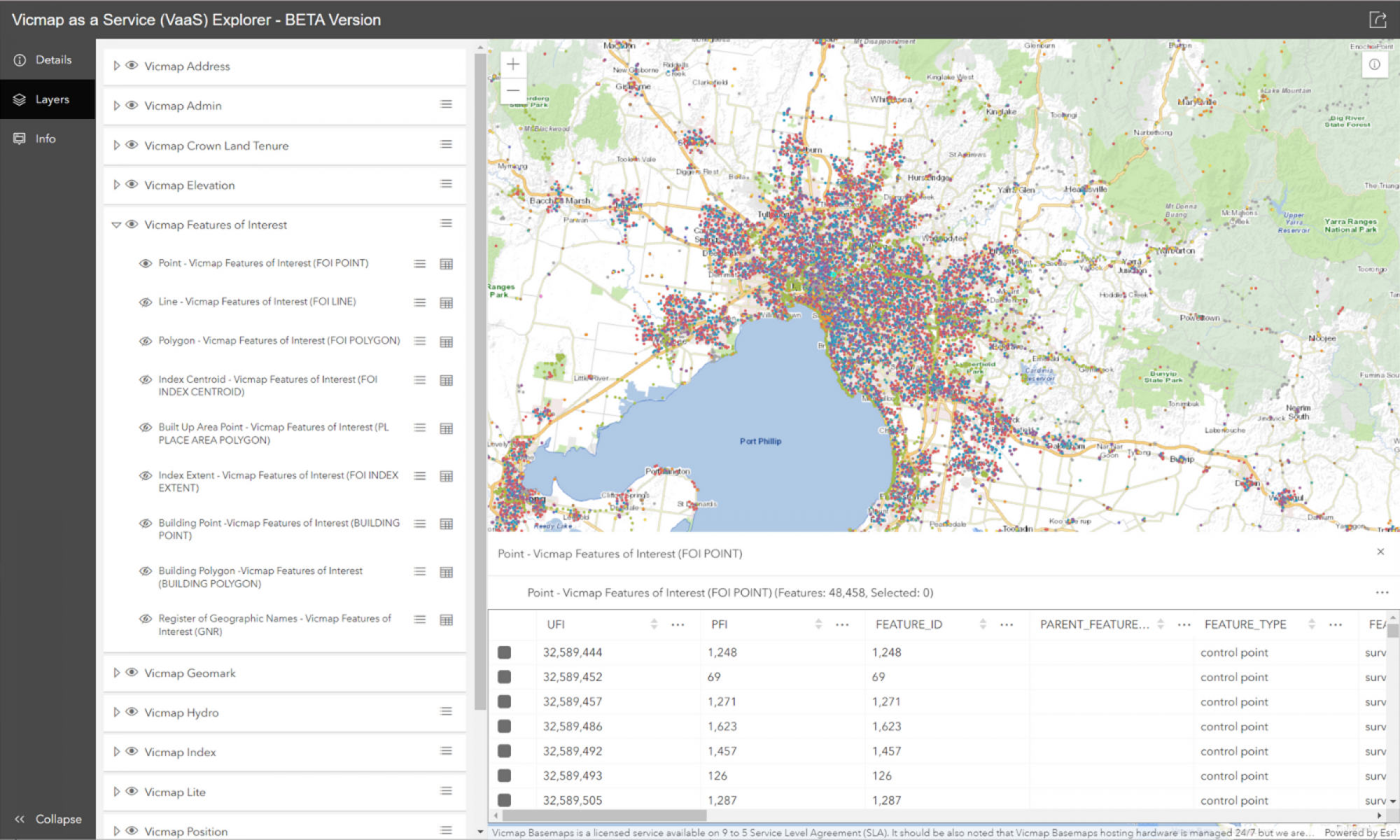Click the Port Phillip label on map
Viewport: 1400px width, 840px height.
760,441
